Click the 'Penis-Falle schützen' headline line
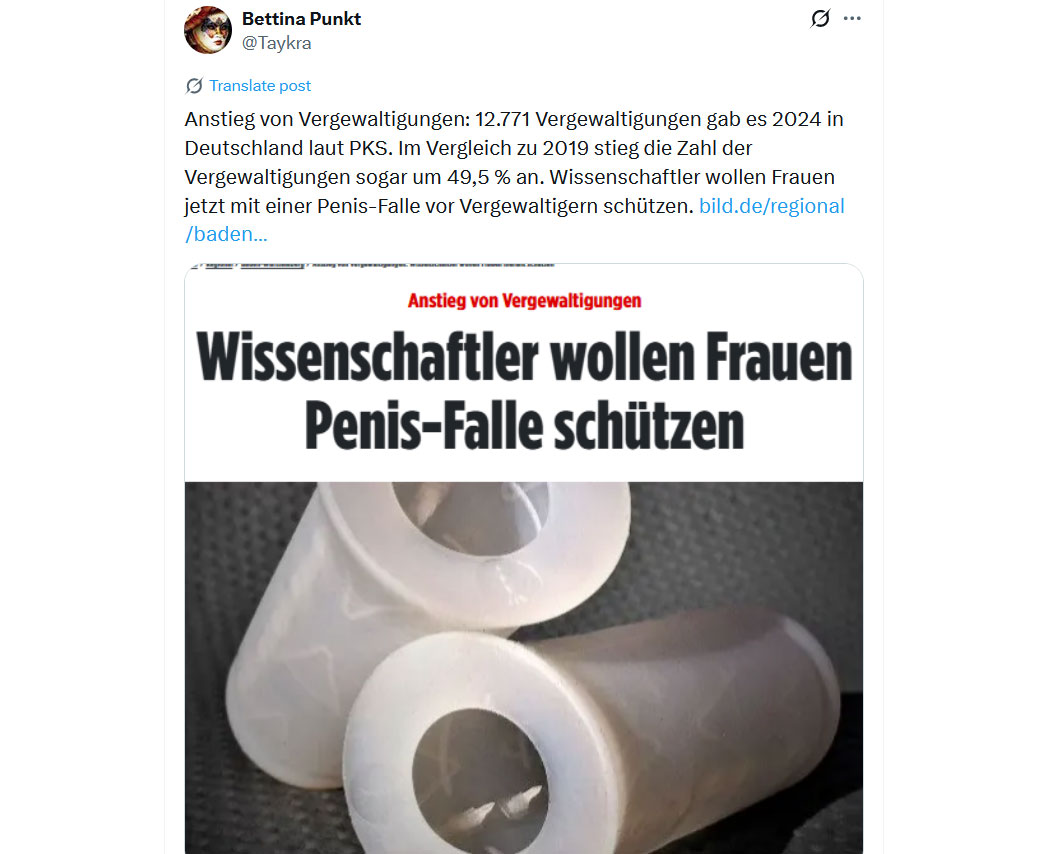Viewport: 1050px width, 854px height. tap(524, 426)
